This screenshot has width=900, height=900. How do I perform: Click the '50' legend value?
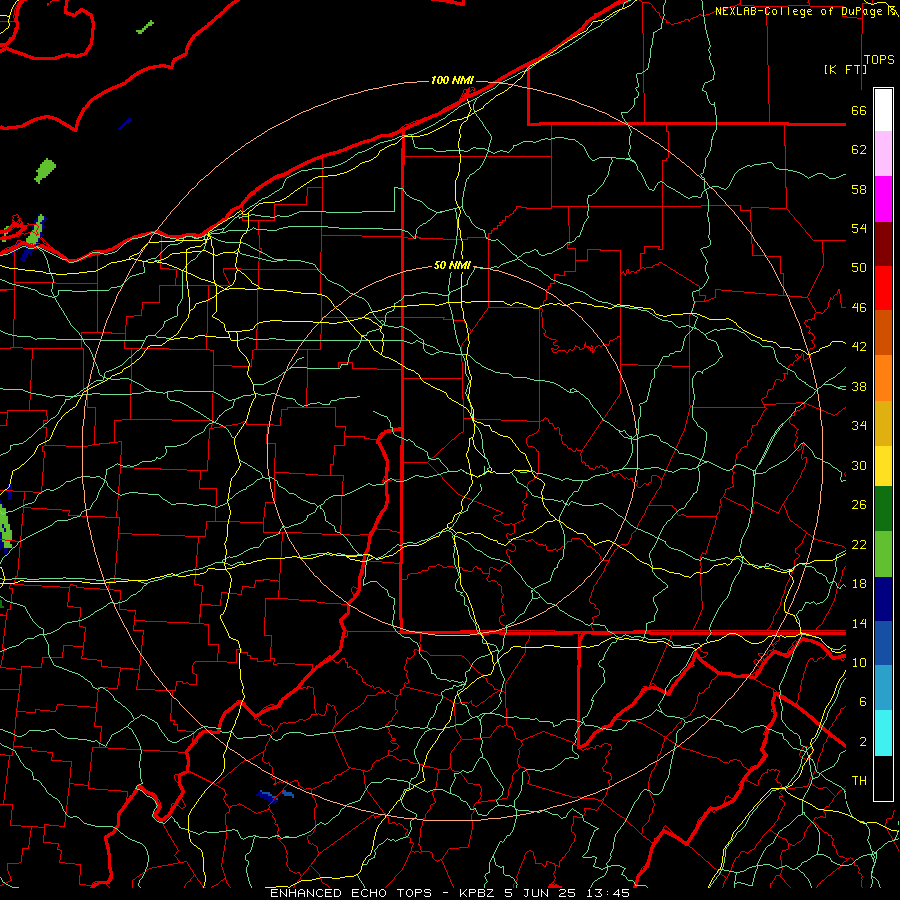coord(859,268)
